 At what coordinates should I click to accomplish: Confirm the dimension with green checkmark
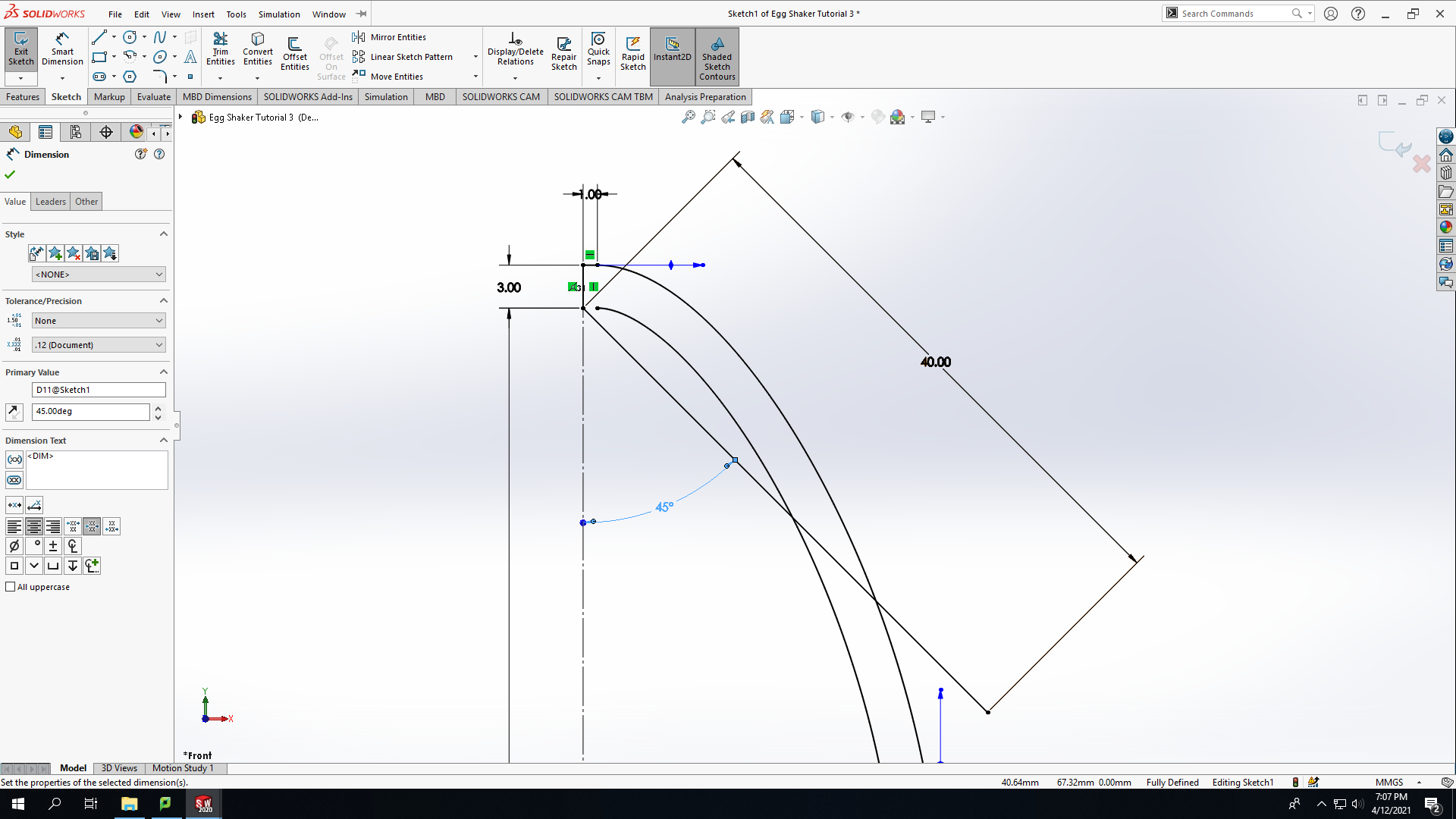click(x=10, y=174)
